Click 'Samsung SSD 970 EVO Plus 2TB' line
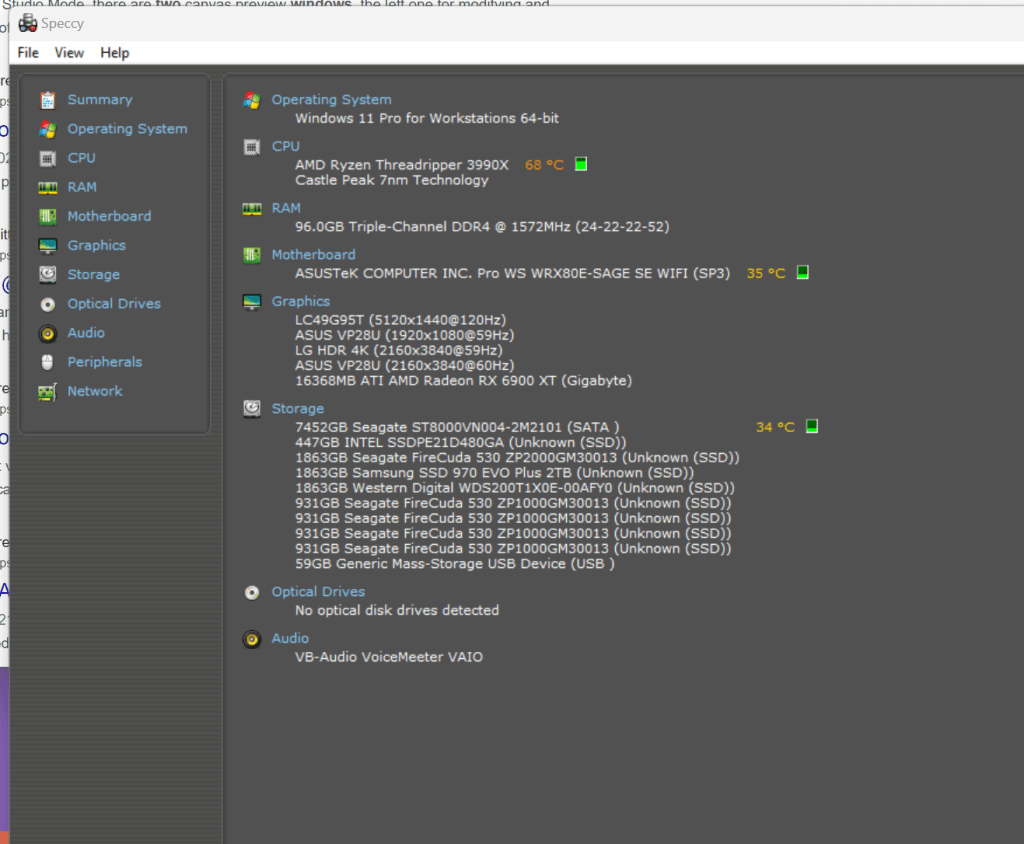This screenshot has height=844, width=1024. coord(494,473)
